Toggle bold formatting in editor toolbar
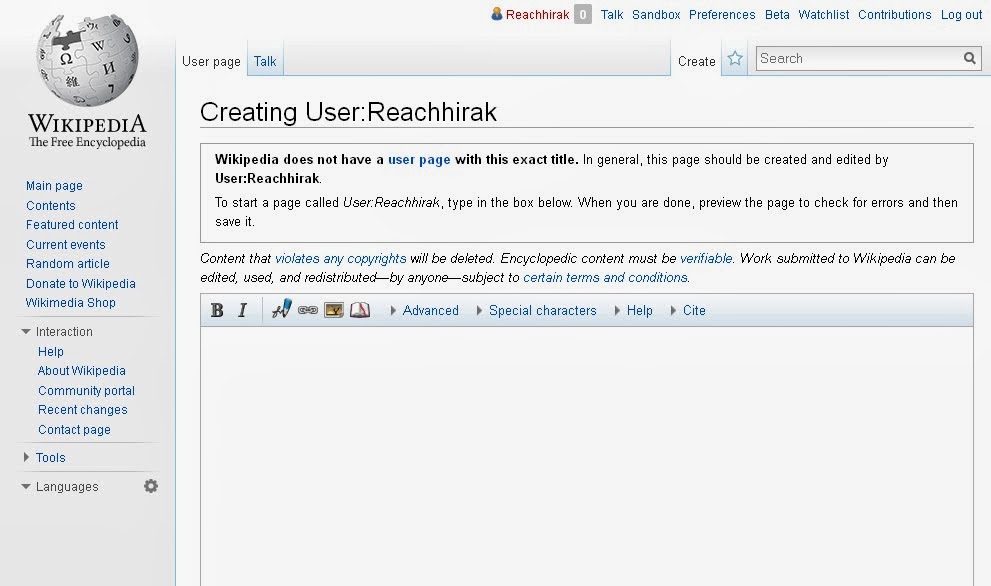991x586 pixels. pos(217,310)
